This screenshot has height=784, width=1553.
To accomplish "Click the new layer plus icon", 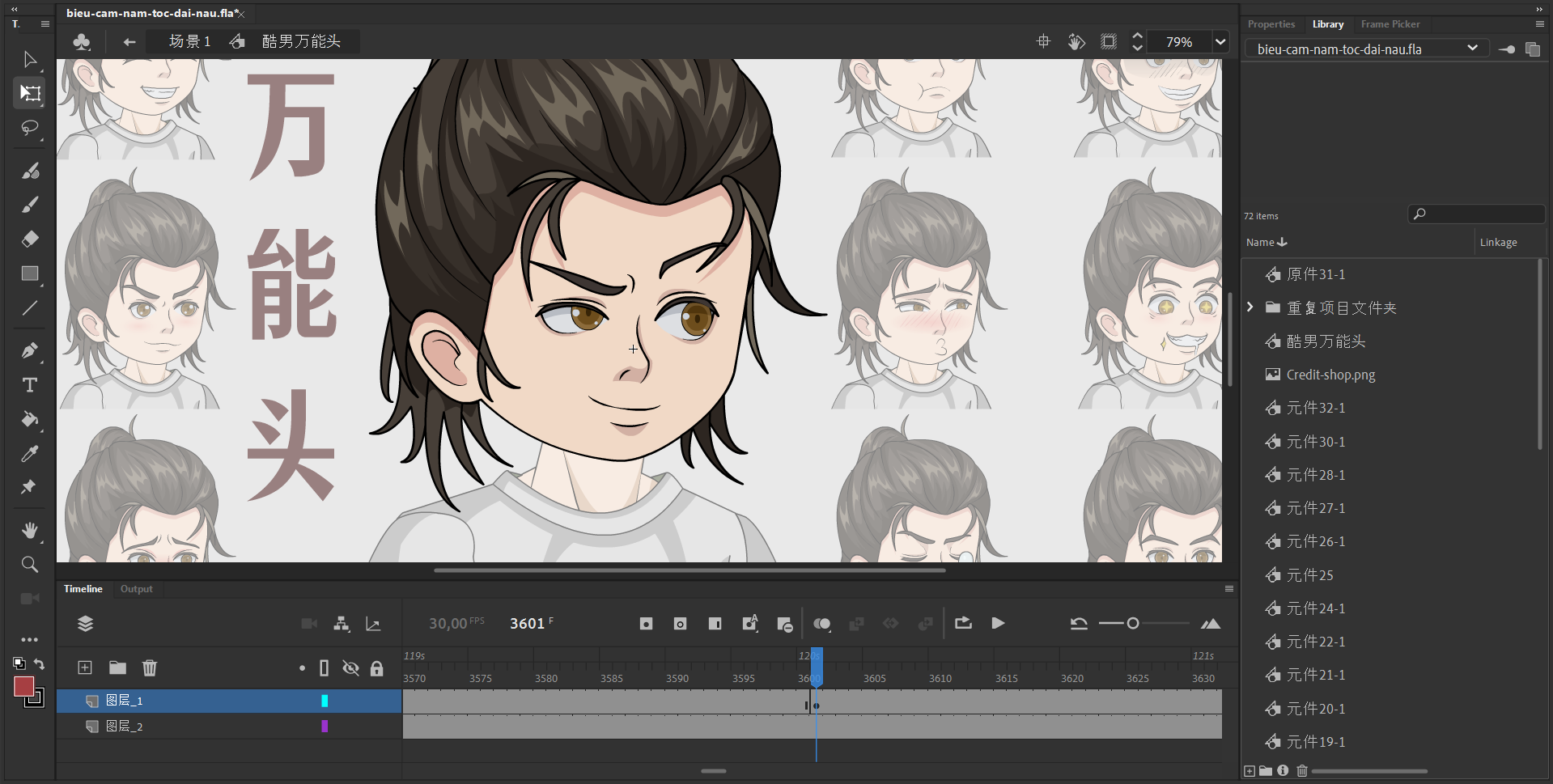I will coord(85,667).
